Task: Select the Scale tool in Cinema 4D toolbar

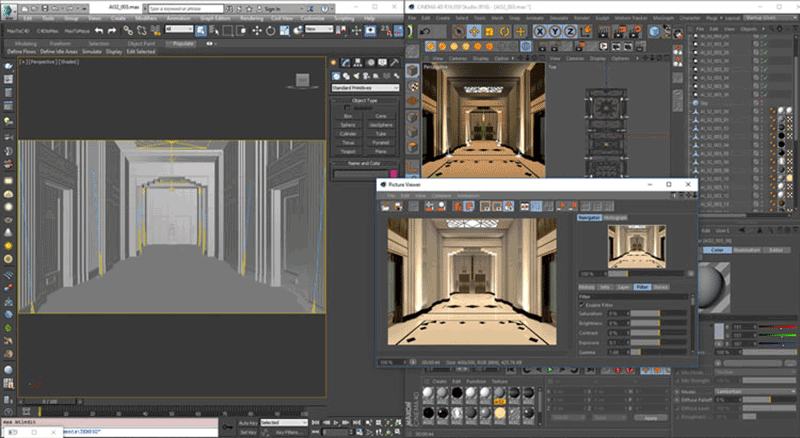Action: (x=489, y=32)
